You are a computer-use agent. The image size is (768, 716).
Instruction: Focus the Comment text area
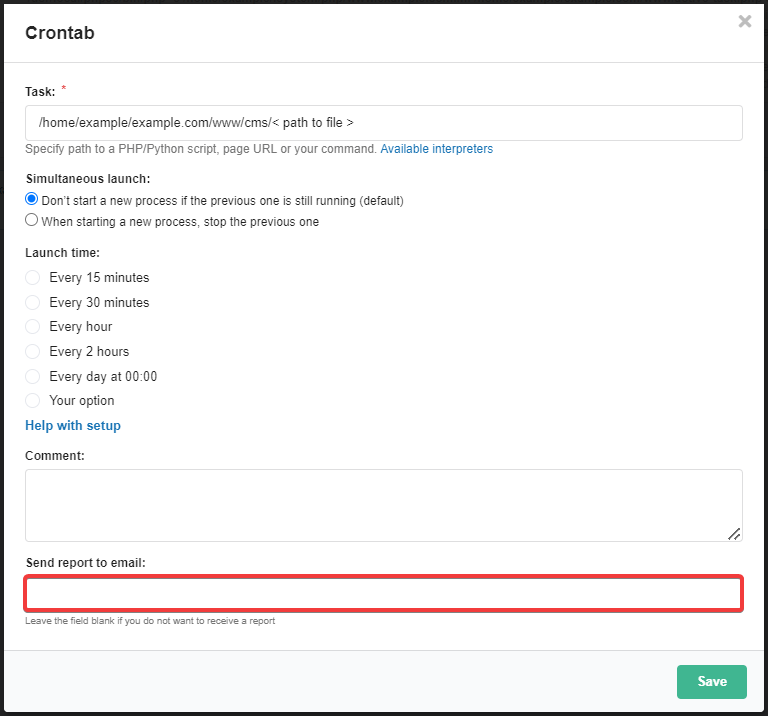383,505
